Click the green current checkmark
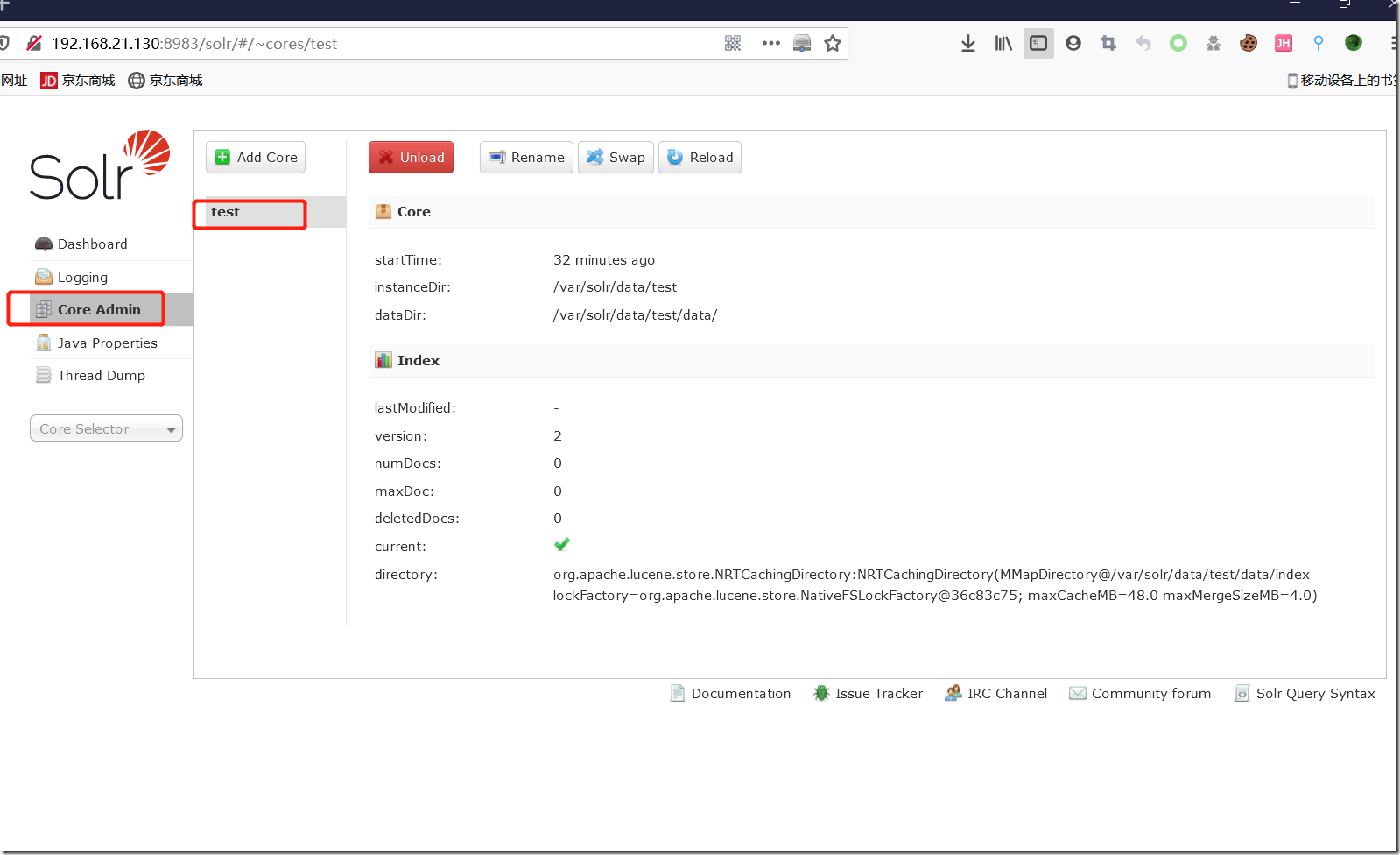This screenshot has height=855, width=1400. 562,545
